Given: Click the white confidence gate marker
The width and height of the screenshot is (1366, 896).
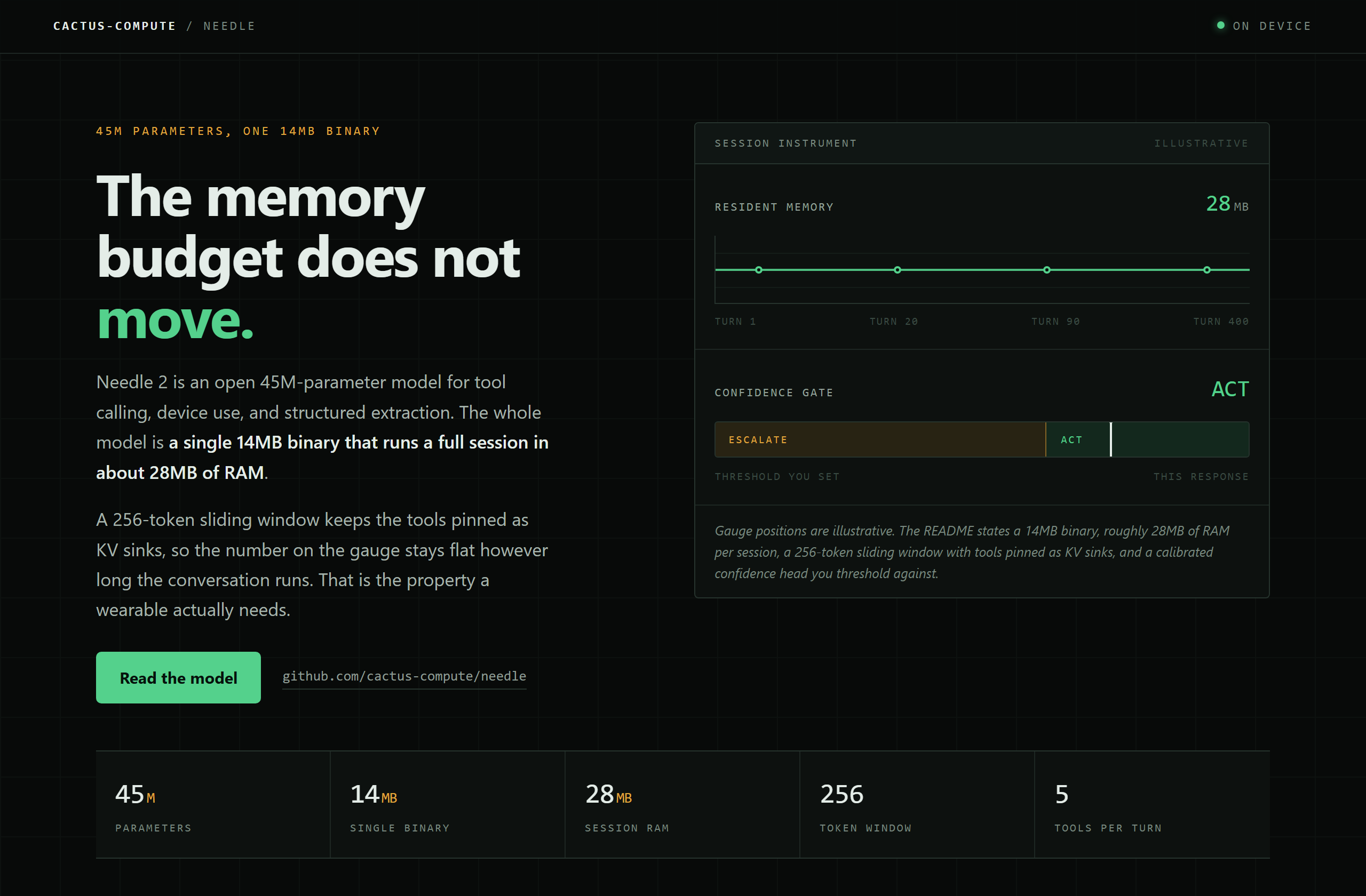Looking at the screenshot, I should coord(1111,439).
